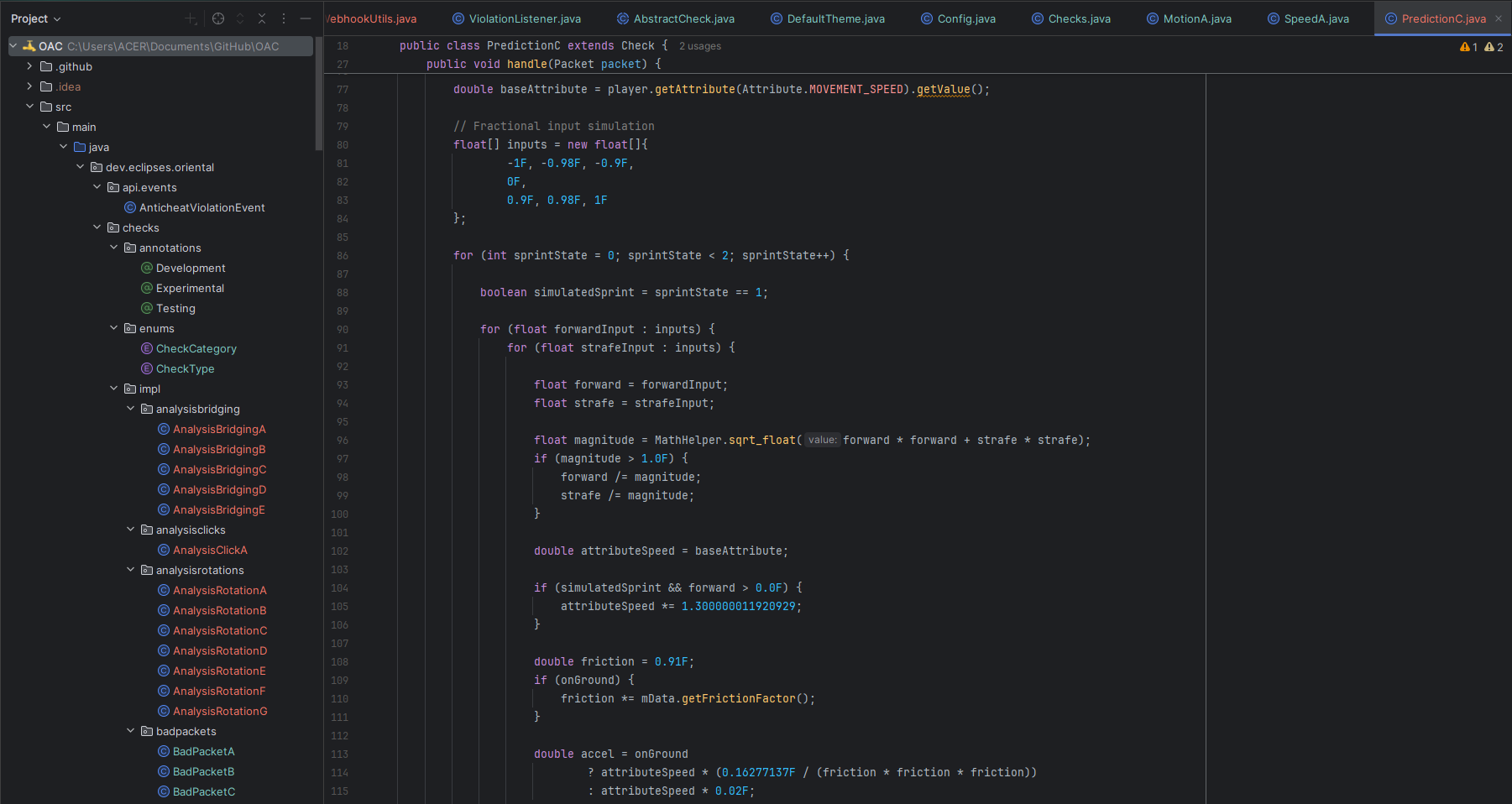1512x804 pixels.
Task: Collapse the badpackets package
Action: click(131, 731)
